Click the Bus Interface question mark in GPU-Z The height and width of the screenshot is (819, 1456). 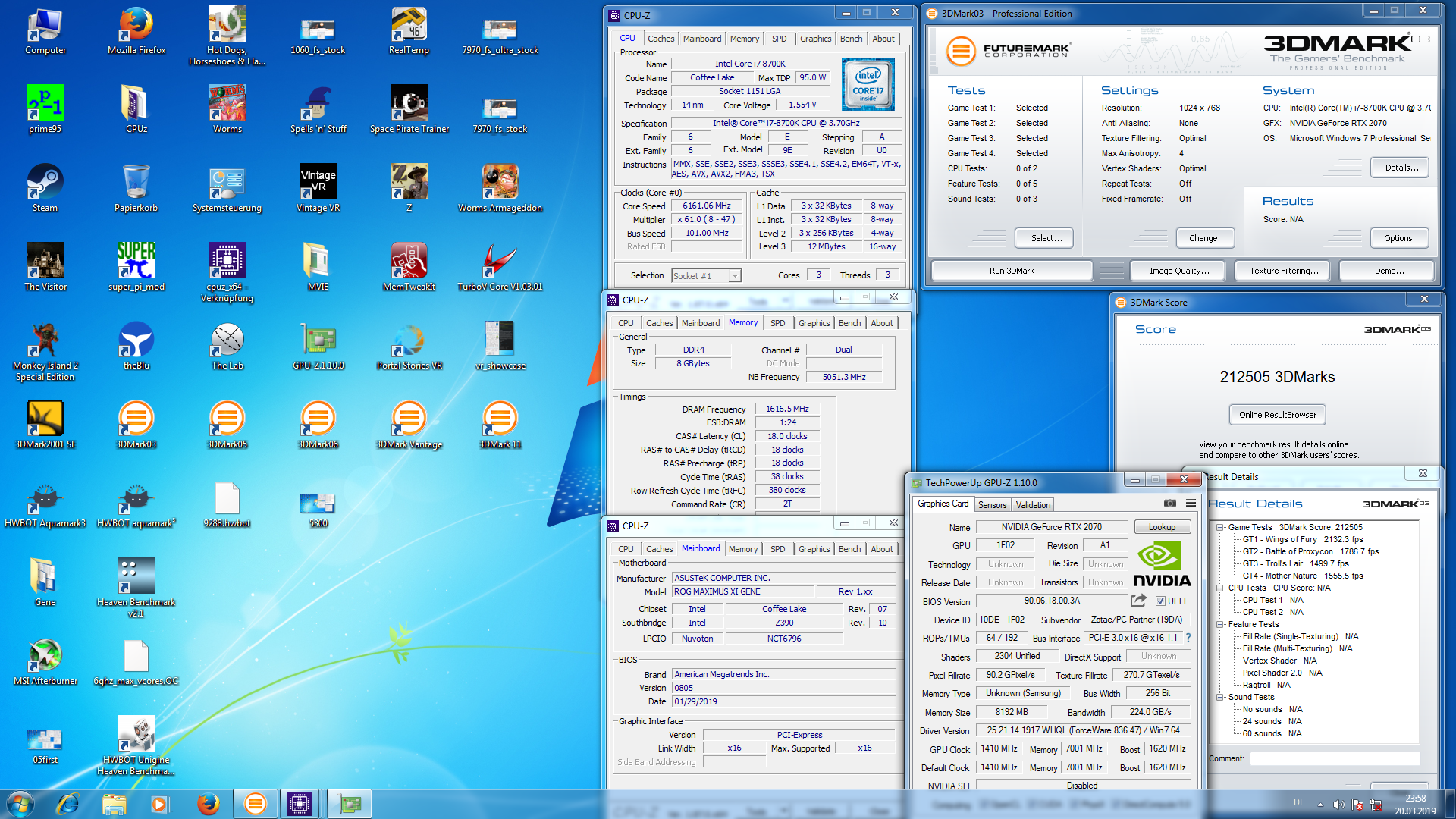coord(1188,638)
